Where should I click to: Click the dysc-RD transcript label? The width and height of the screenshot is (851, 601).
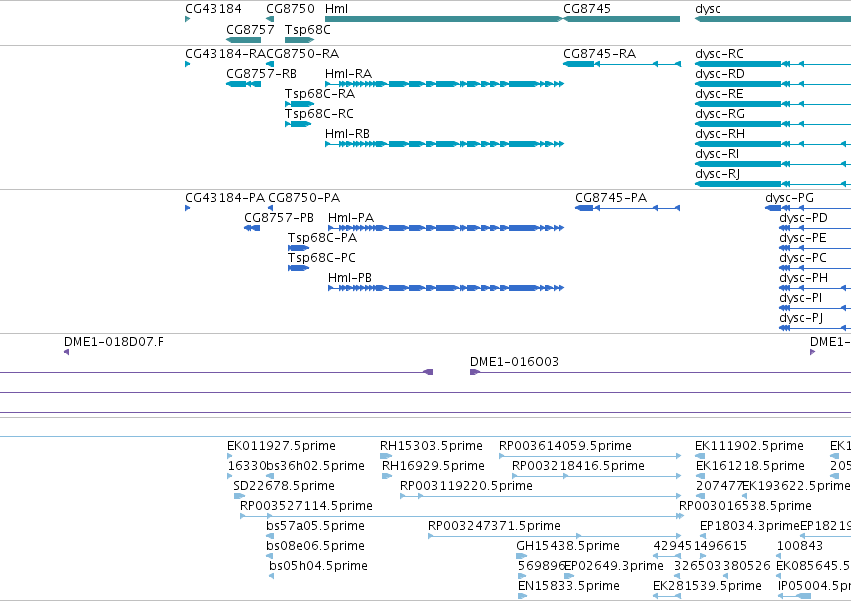[720, 73]
